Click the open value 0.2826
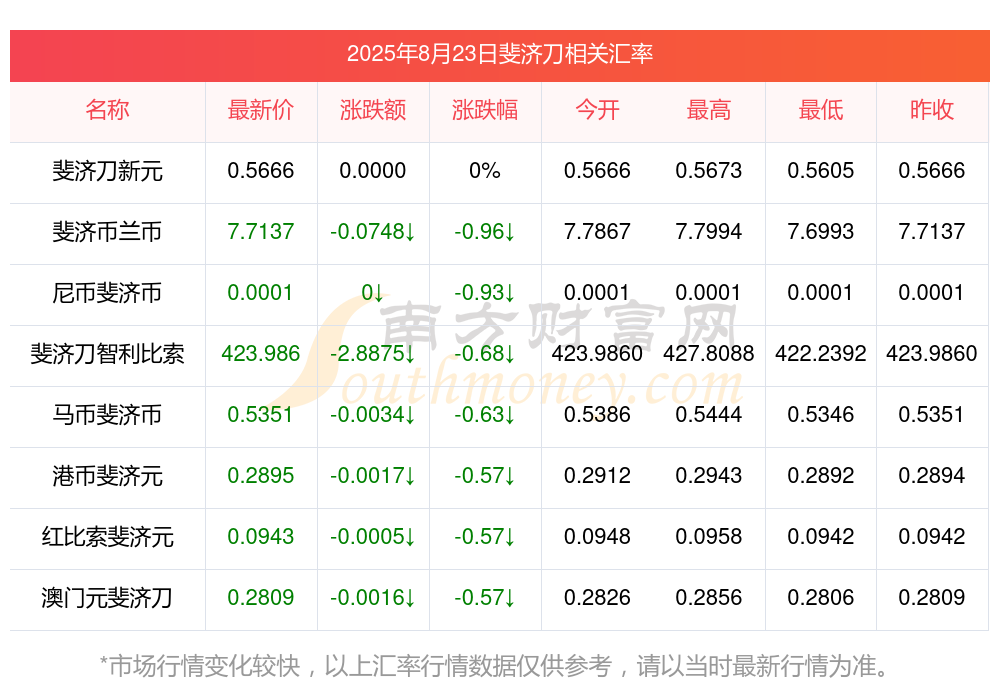This screenshot has height=698, width=1000. click(x=597, y=598)
